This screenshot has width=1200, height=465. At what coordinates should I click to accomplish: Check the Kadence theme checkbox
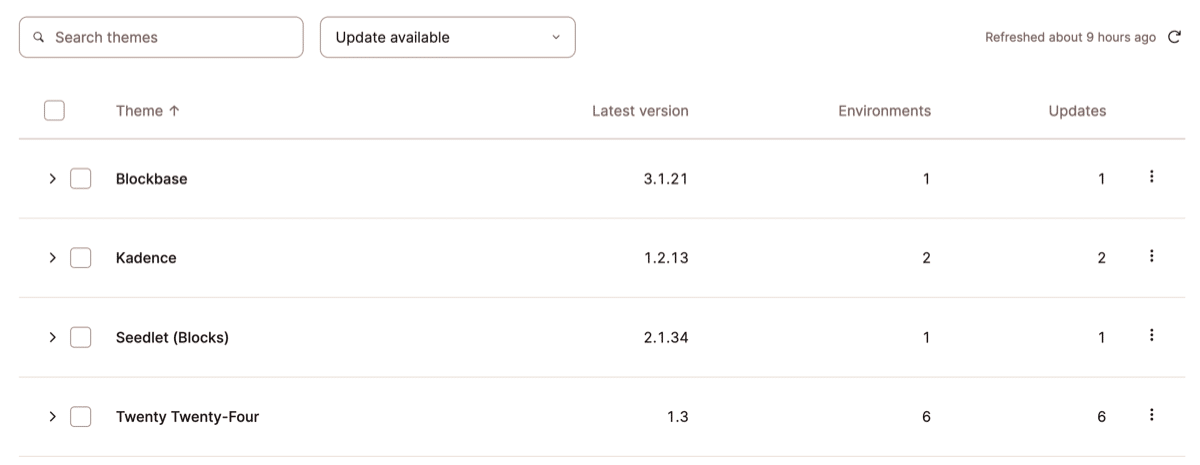(81, 258)
